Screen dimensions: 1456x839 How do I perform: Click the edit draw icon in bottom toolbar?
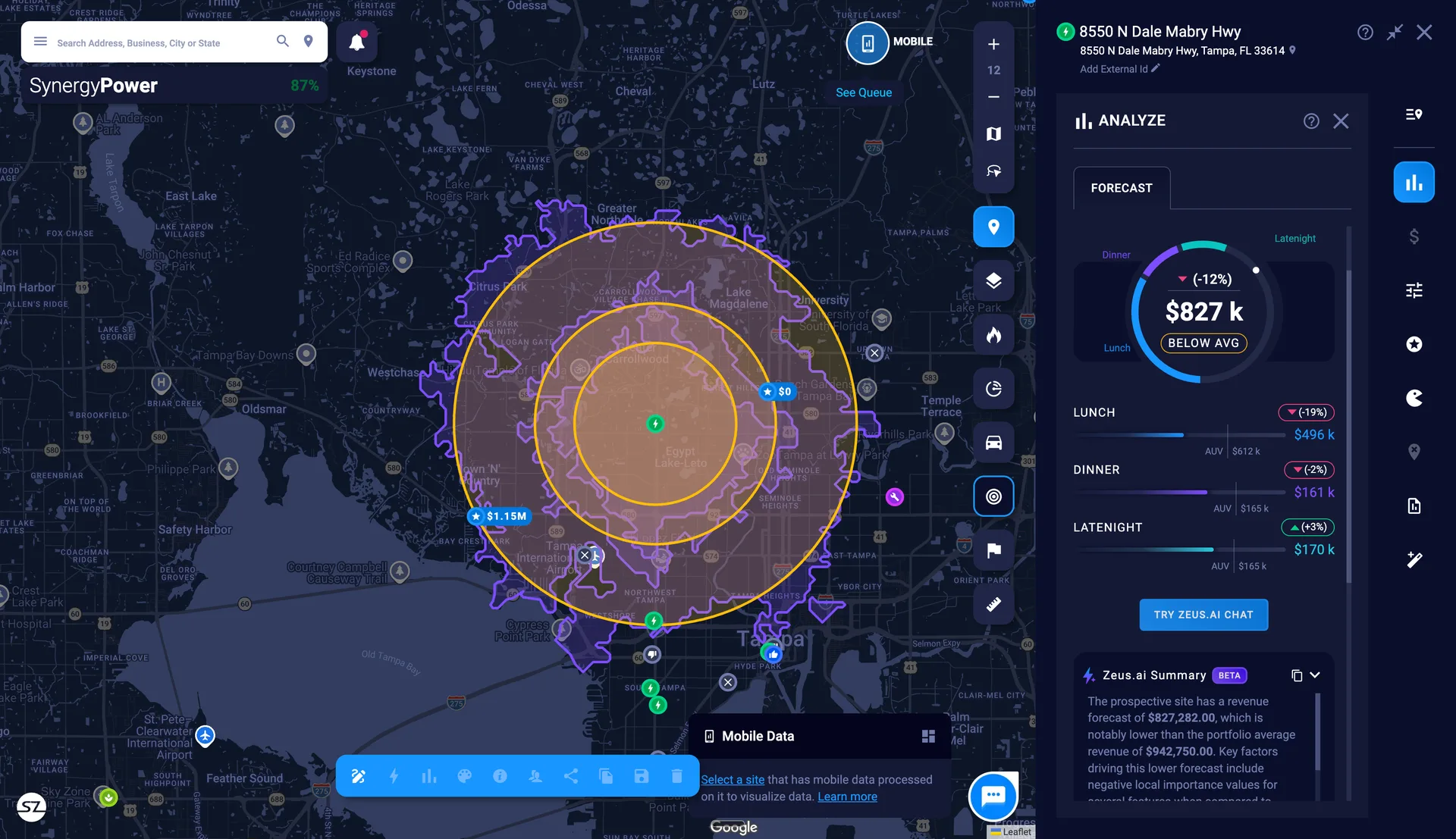358,776
